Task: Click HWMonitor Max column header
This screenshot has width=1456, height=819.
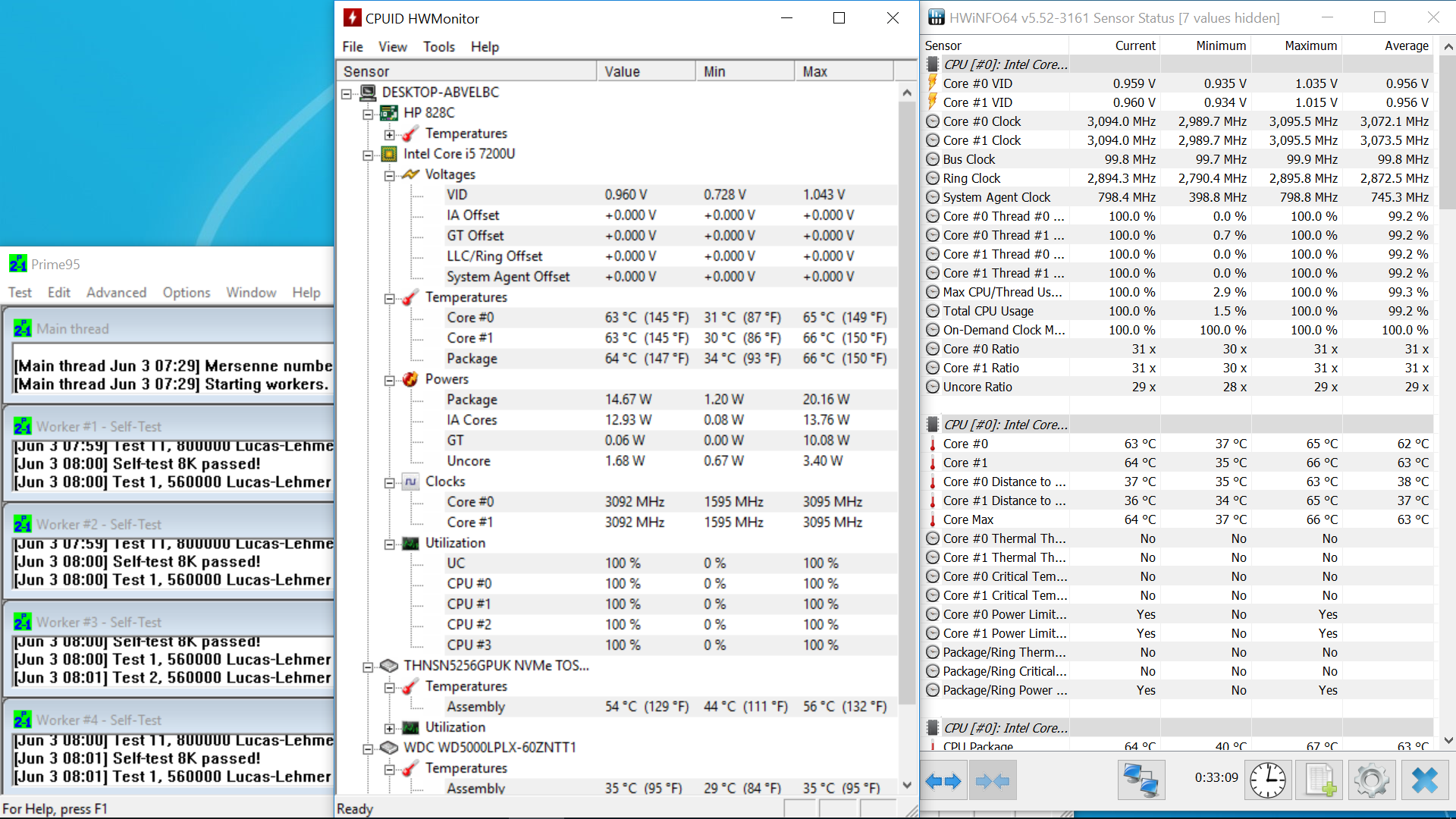Action: coord(844,71)
